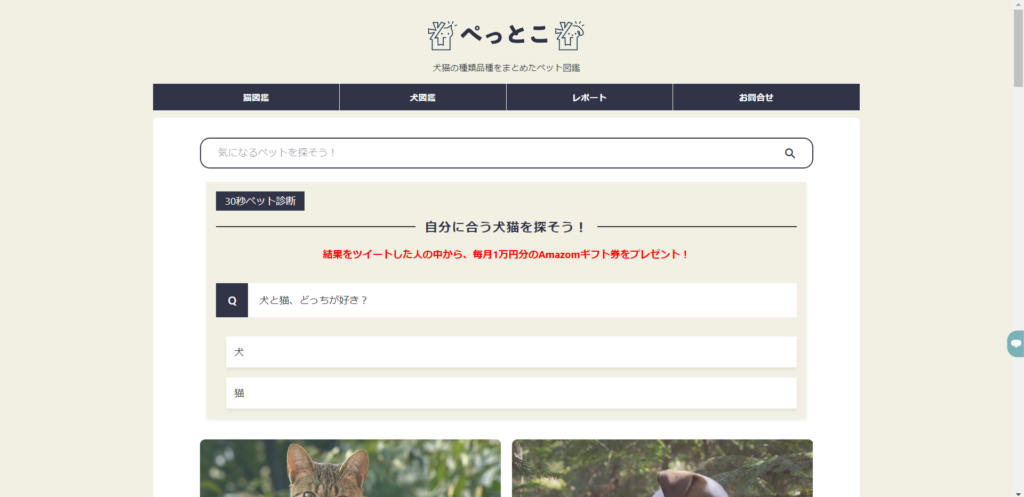This screenshot has width=1024, height=497.
Task: Open the cat photo article card
Action: [350, 468]
